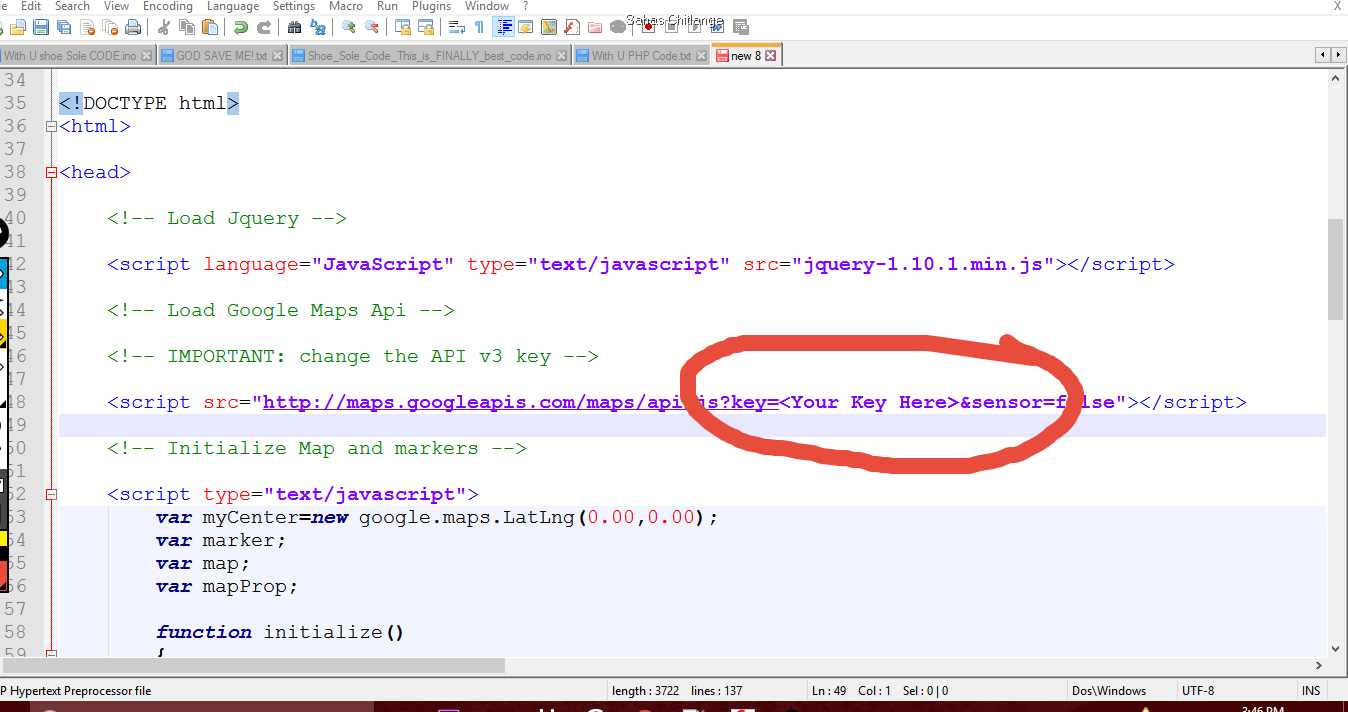This screenshot has width=1348, height=712.
Task: Toggle INS insert mode in the status bar
Action: pyautogui.click(x=1310, y=691)
